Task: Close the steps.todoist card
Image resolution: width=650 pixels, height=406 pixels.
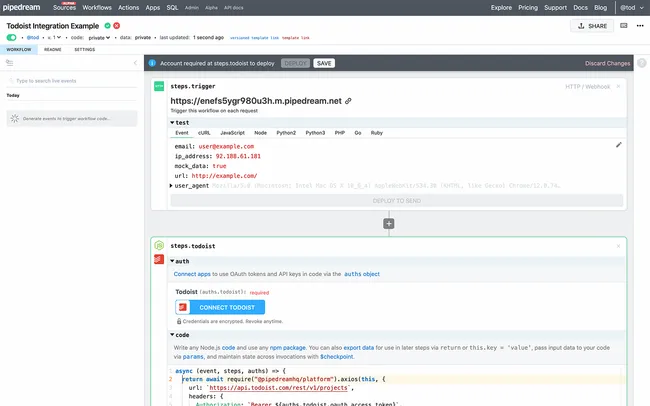Action: point(618,246)
